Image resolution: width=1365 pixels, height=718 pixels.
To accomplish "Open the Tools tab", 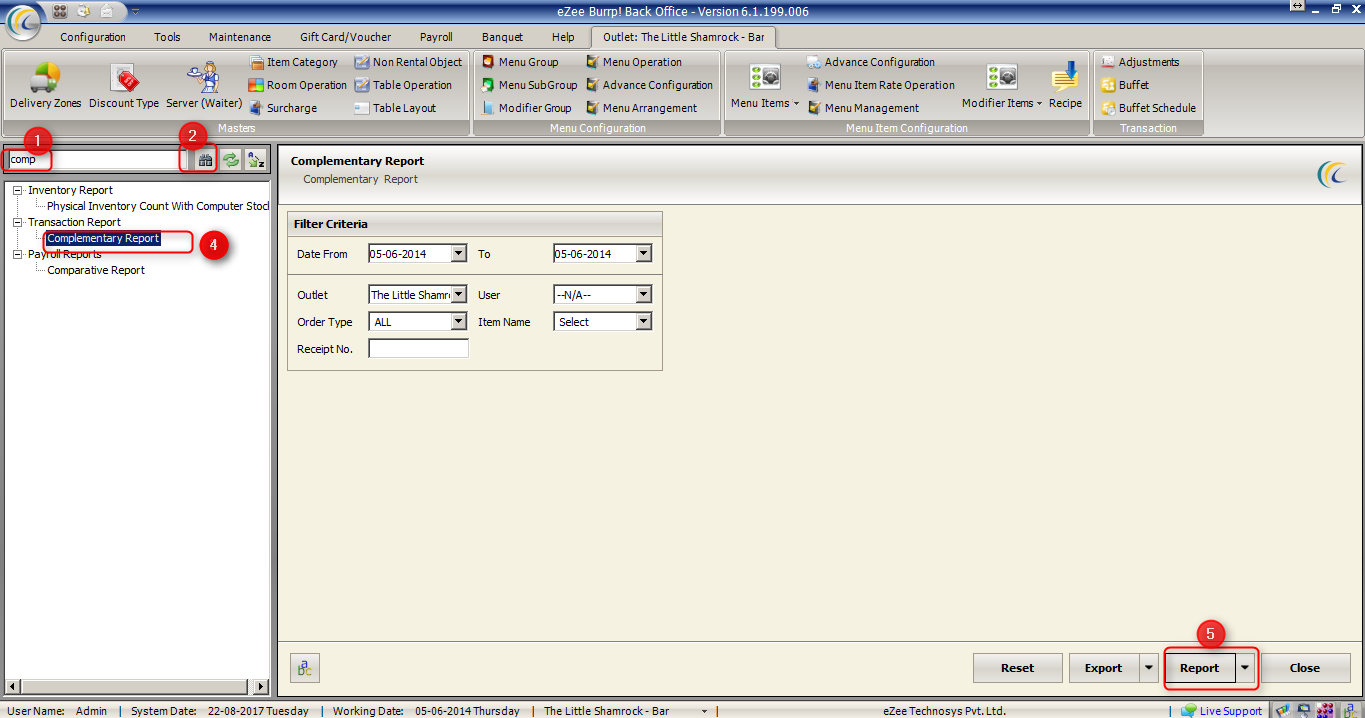I will point(167,37).
